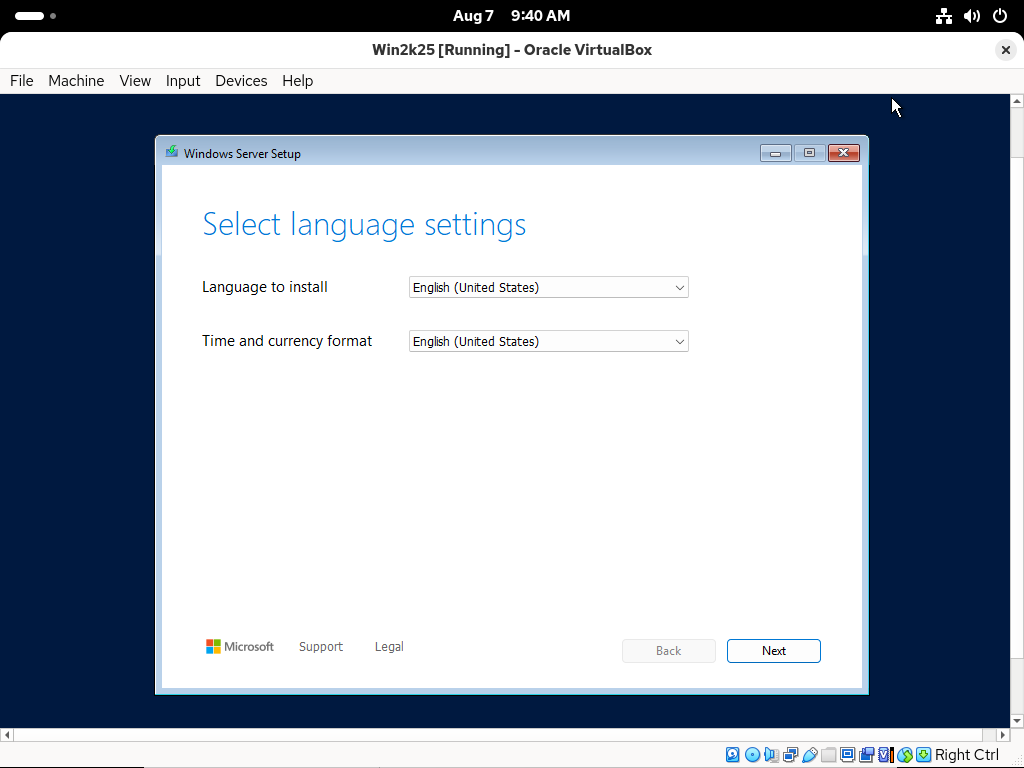Open the Input menu

tap(183, 81)
